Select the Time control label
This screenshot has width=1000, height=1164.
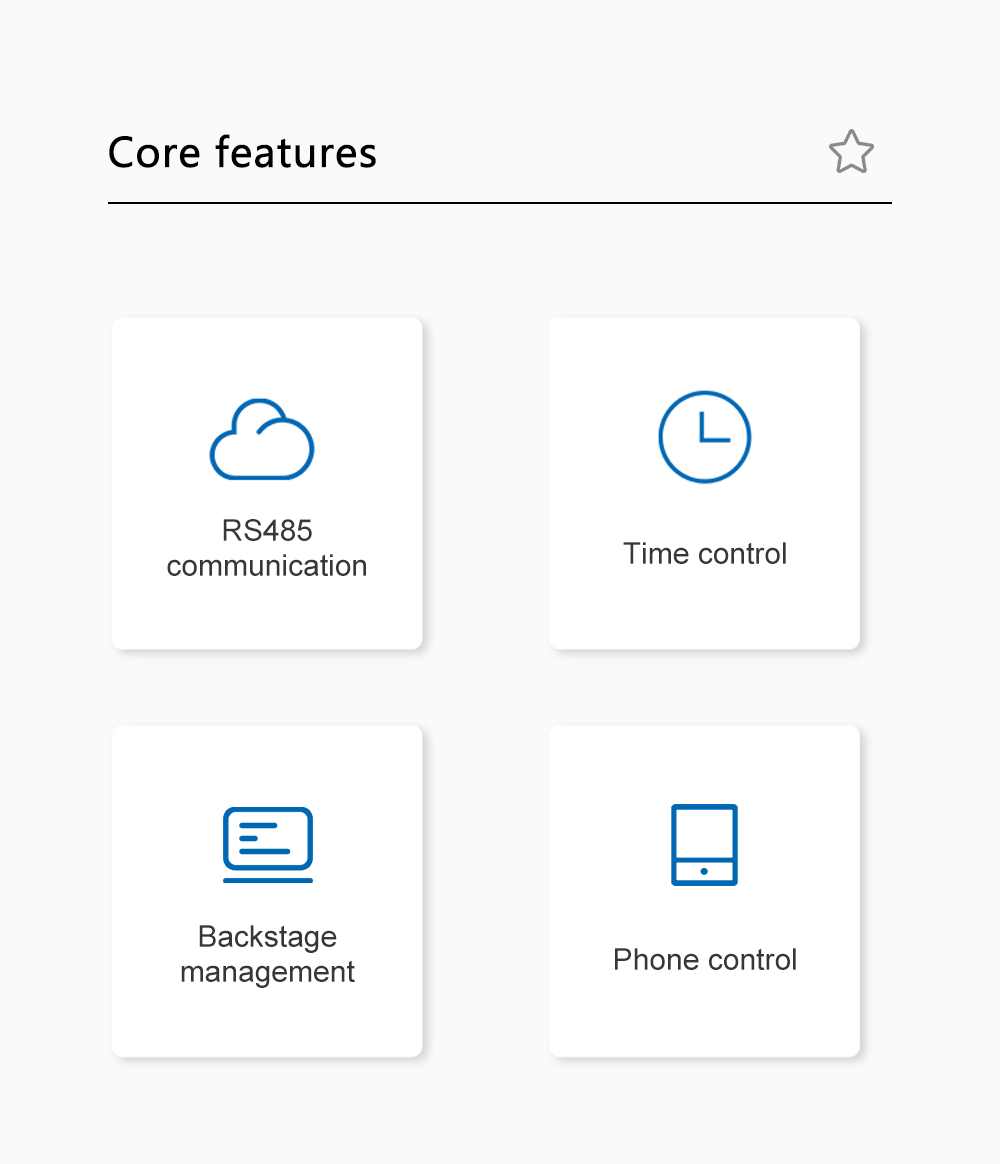(x=705, y=554)
